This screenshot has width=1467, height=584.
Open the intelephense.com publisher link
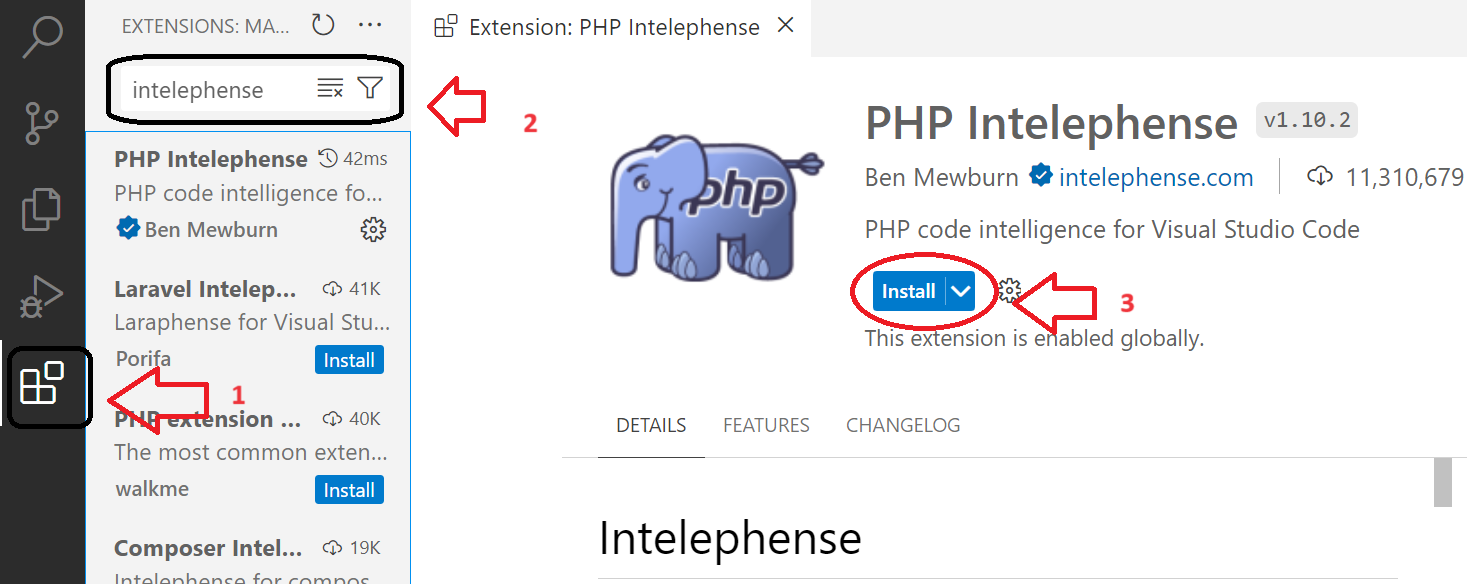[1155, 178]
